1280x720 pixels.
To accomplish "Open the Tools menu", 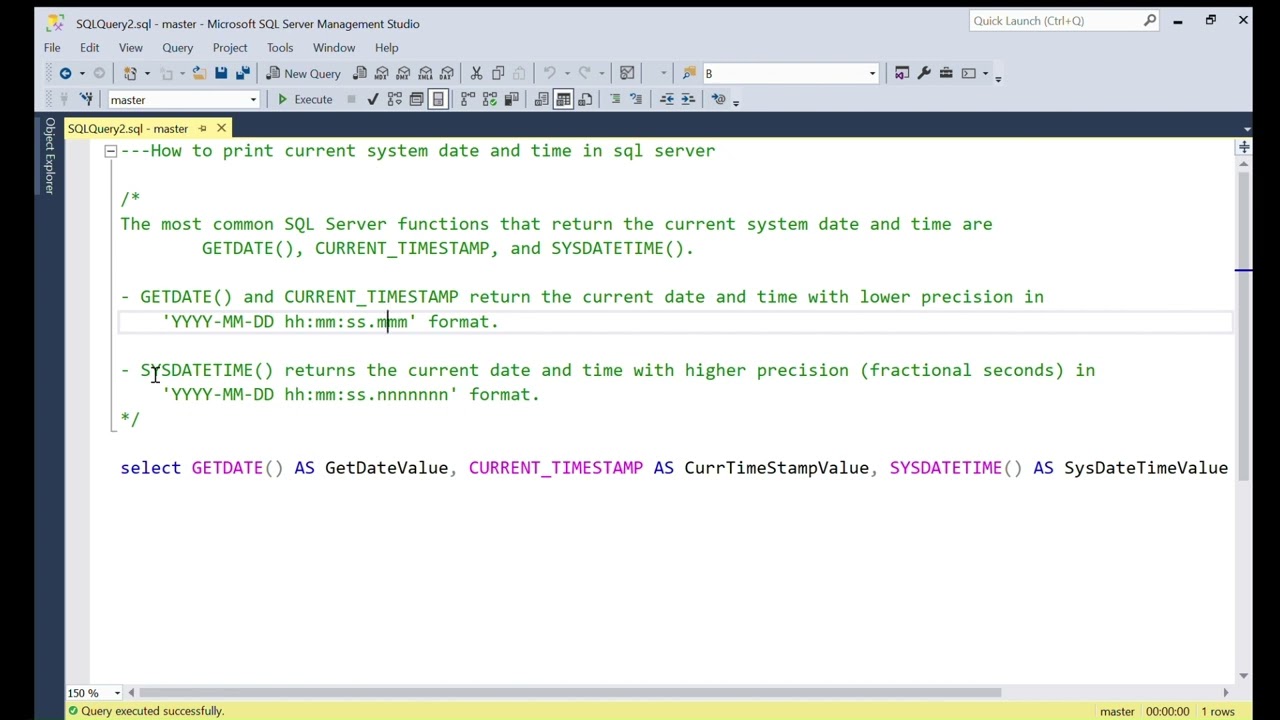I will (x=280, y=47).
